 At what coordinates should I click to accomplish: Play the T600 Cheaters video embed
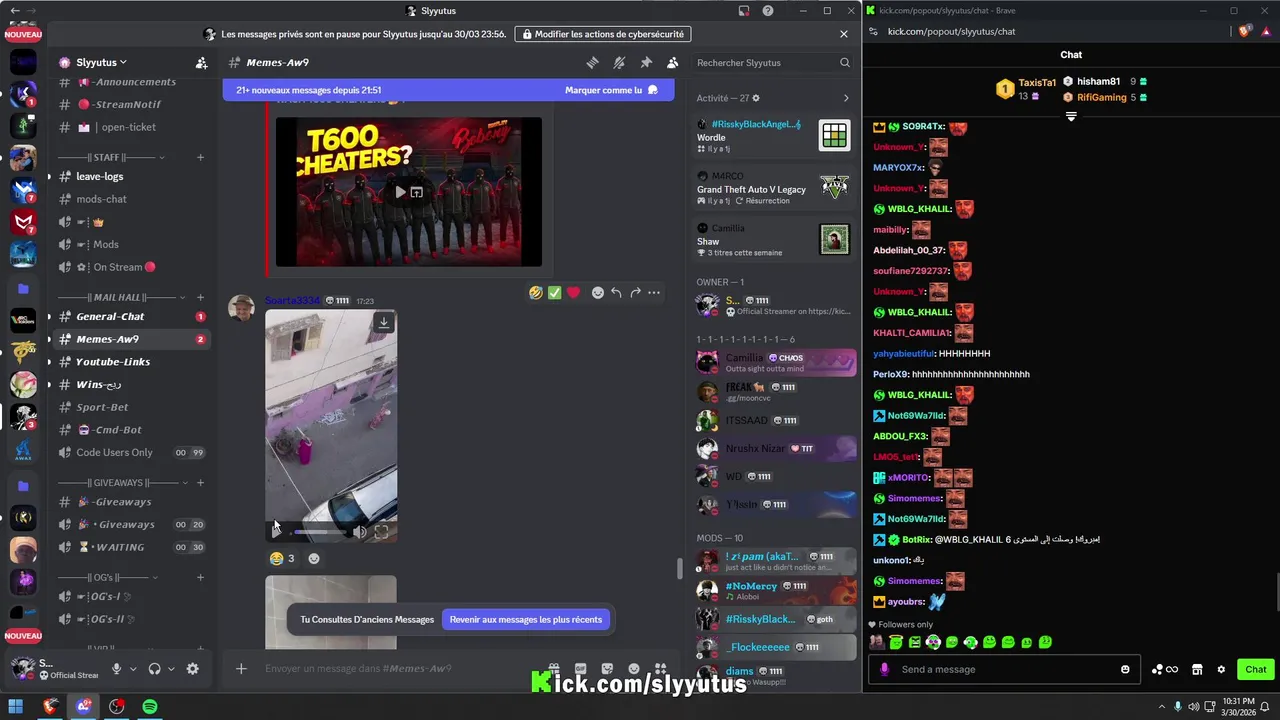(400, 192)
